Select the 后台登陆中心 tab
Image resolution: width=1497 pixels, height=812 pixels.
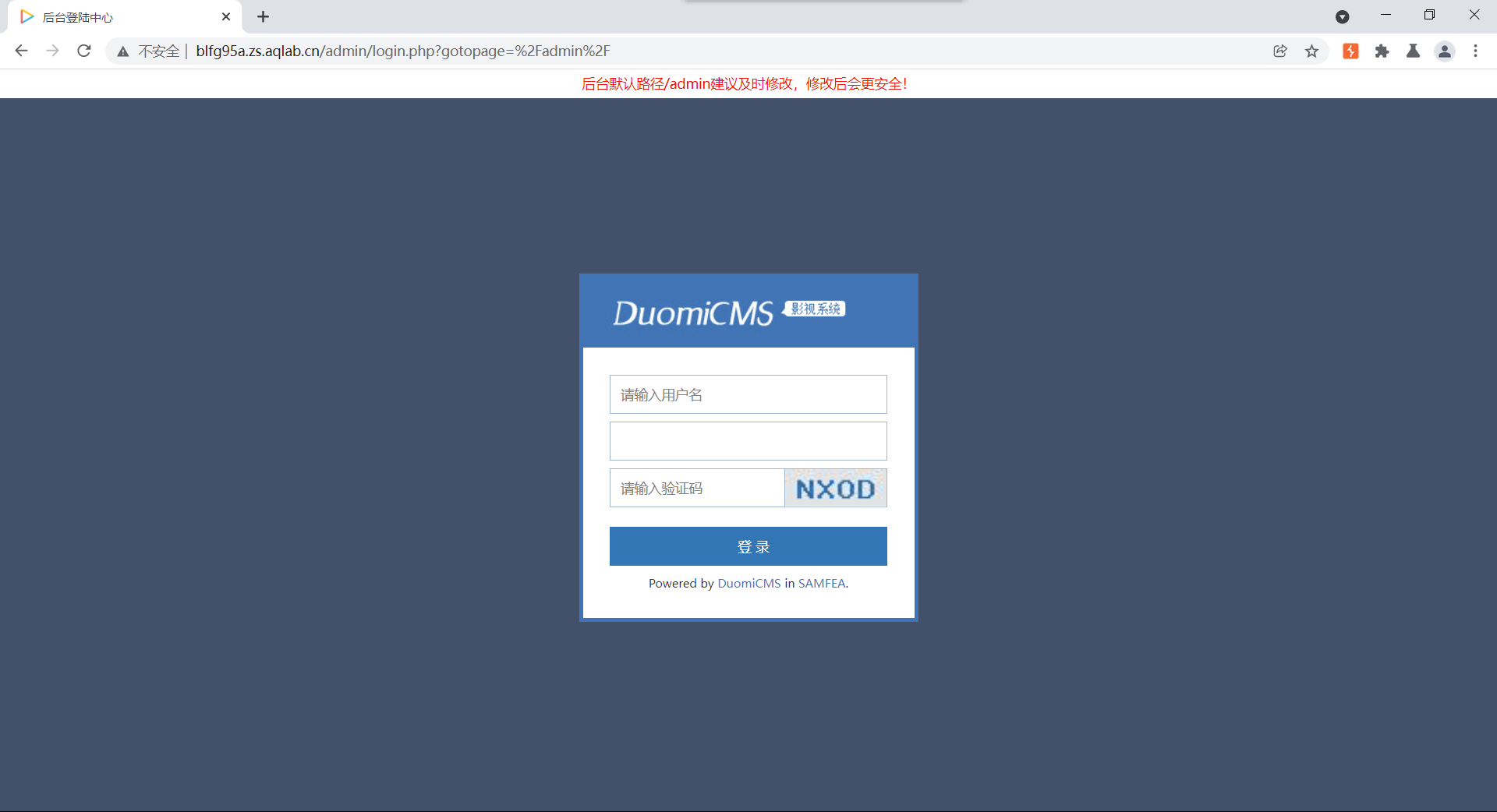[125, 16]
